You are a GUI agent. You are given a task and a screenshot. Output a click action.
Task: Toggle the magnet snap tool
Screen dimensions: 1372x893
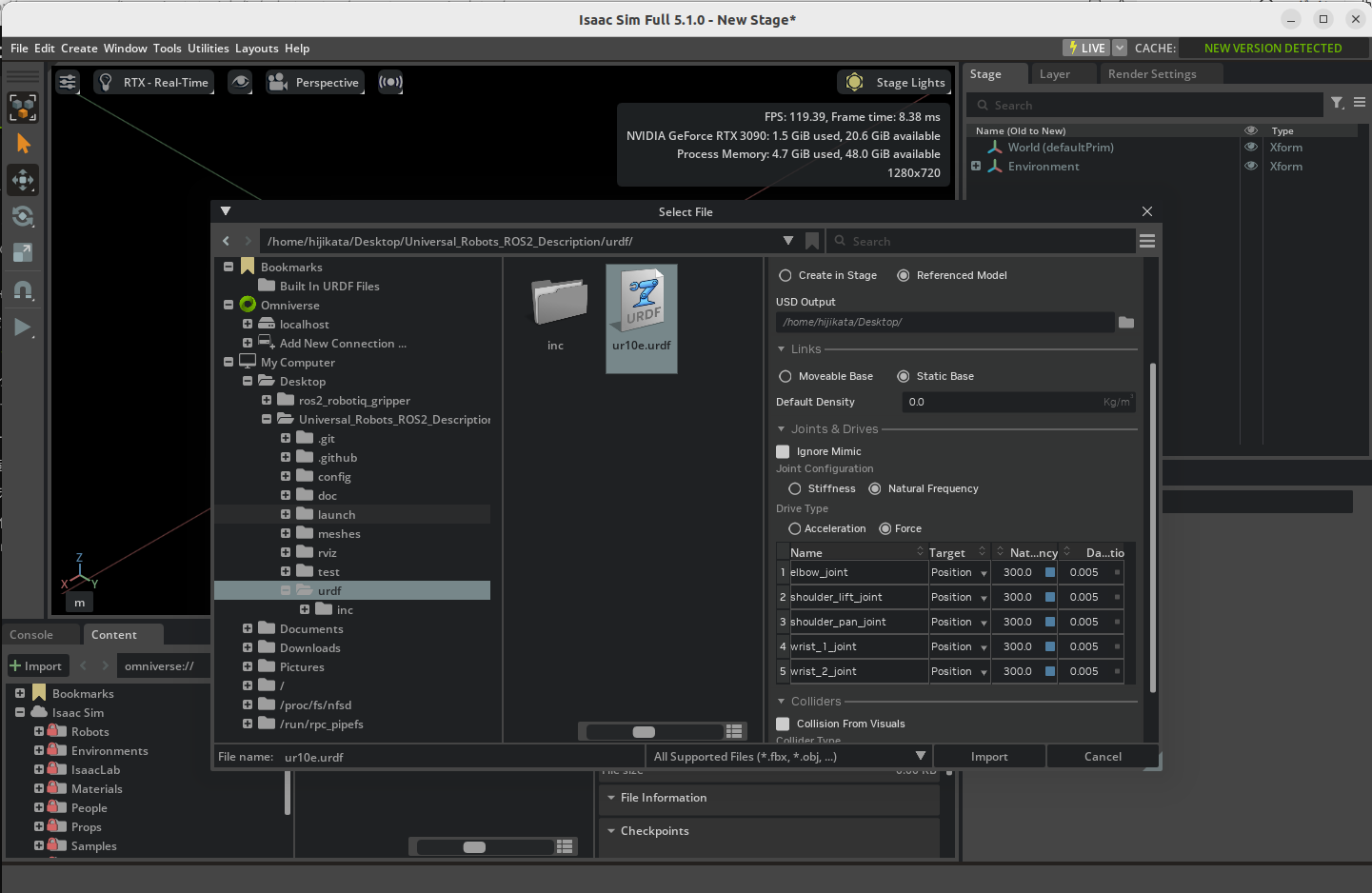[x=23, y=290]
